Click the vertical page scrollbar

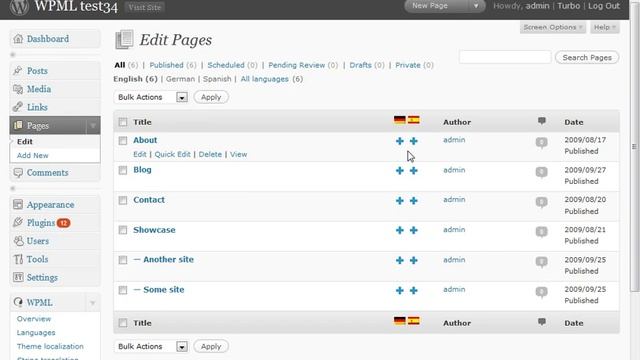(x=634, y=147)
